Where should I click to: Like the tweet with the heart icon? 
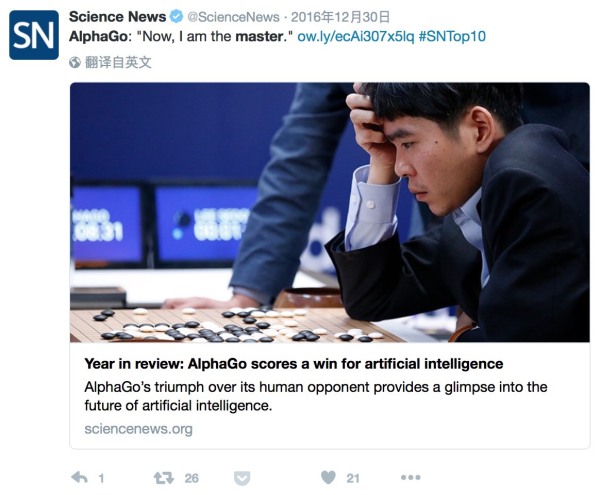point(328,477)
